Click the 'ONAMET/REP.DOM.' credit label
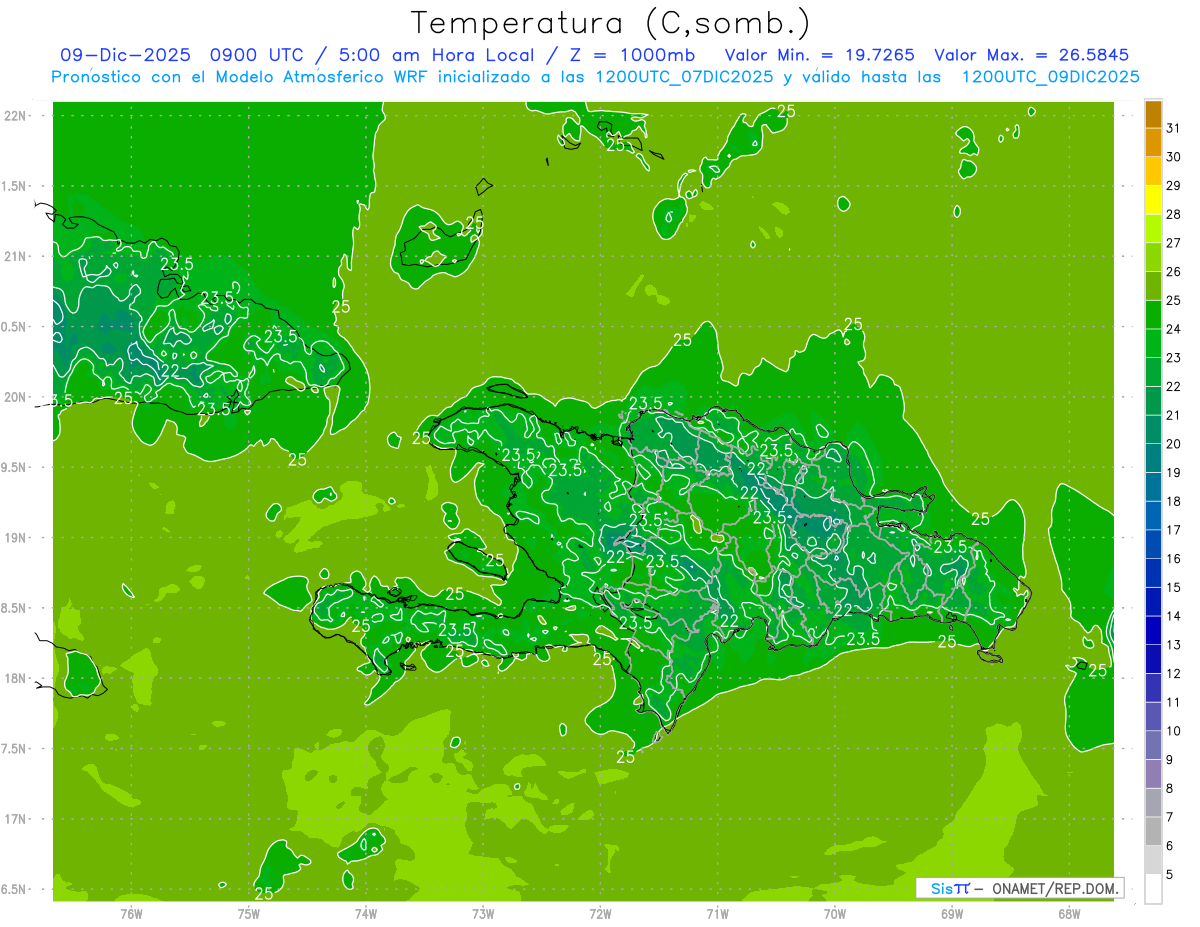This screenshot has width=1200, height=927. pos(1054,888)
